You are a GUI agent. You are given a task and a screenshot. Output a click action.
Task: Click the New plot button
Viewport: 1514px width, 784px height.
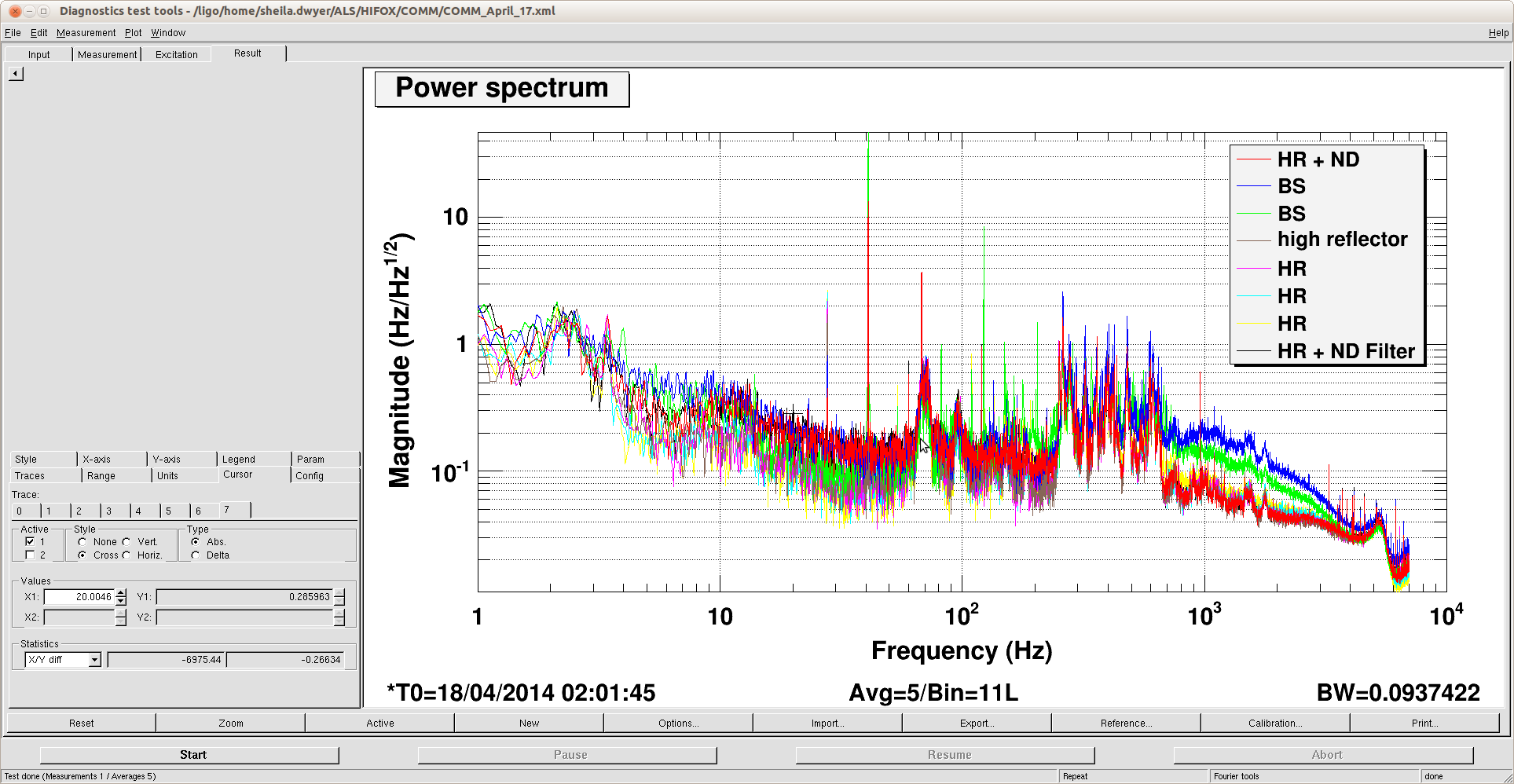pyautogui.click(x=530, y=724)
